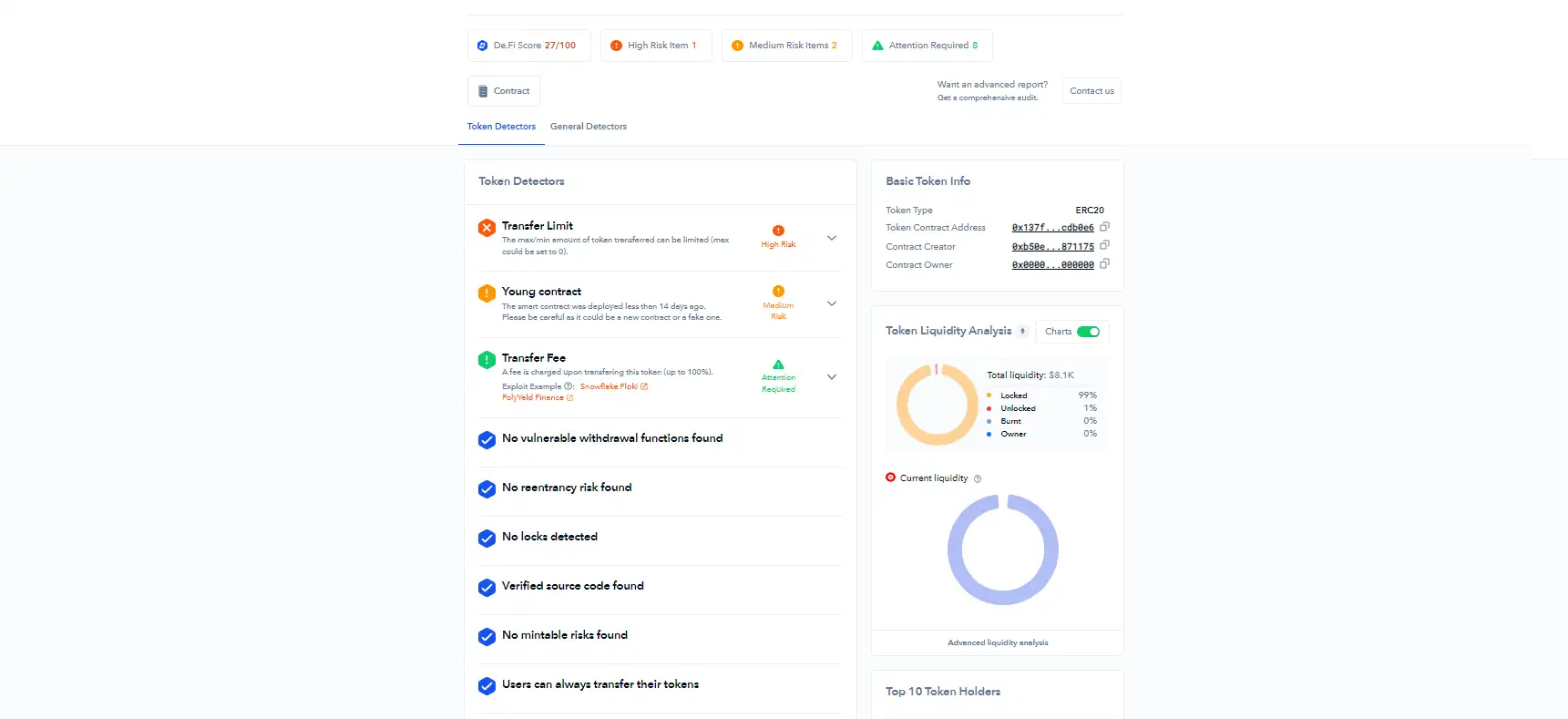Image resolution: width=1568 pixels, height=719 pixels.
Task: Click the Current liquidity help icon
Action: pyautogui.click(x=978, y=478)
